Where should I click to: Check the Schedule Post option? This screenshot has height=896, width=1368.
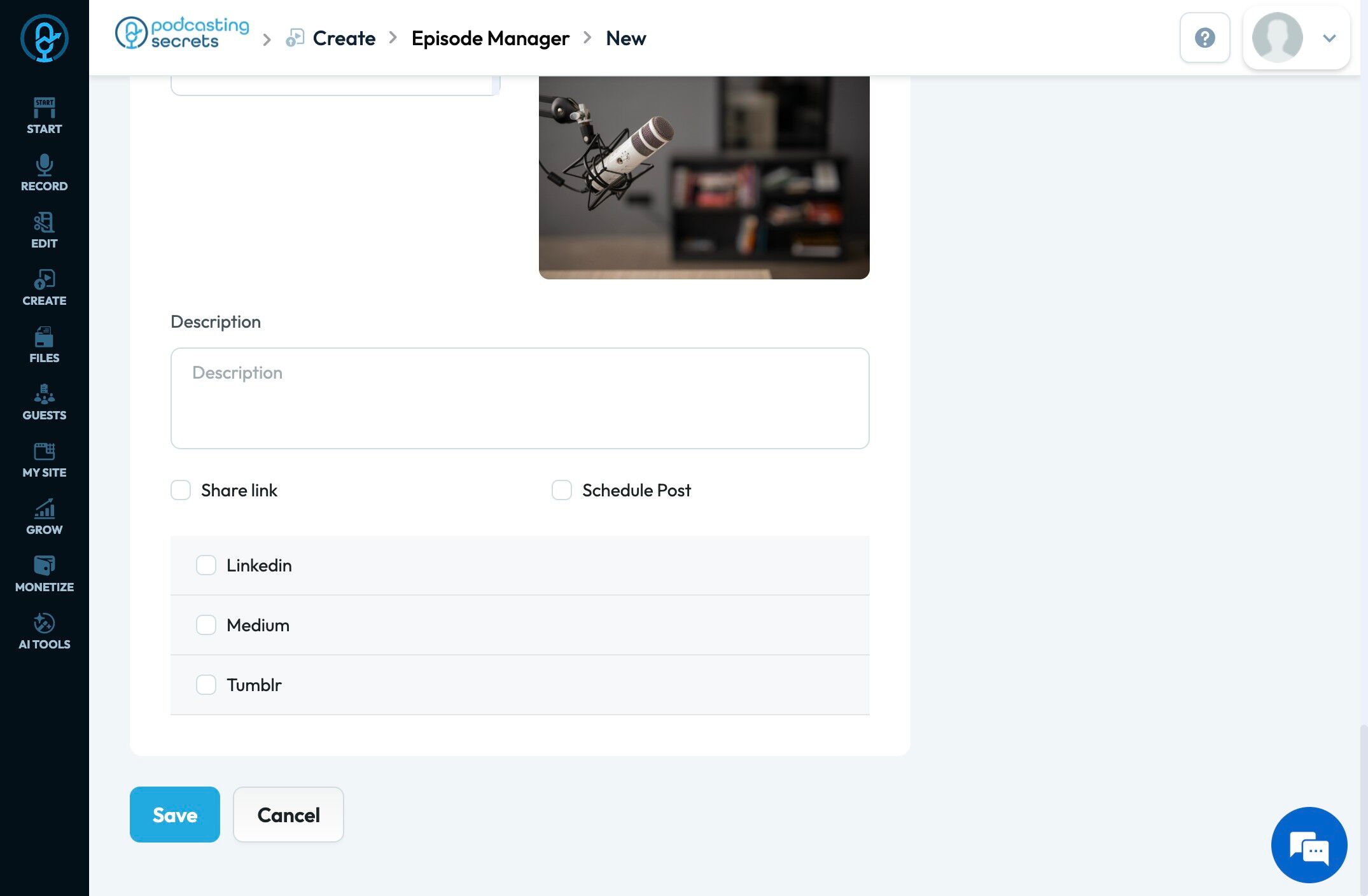coord(562,490)
